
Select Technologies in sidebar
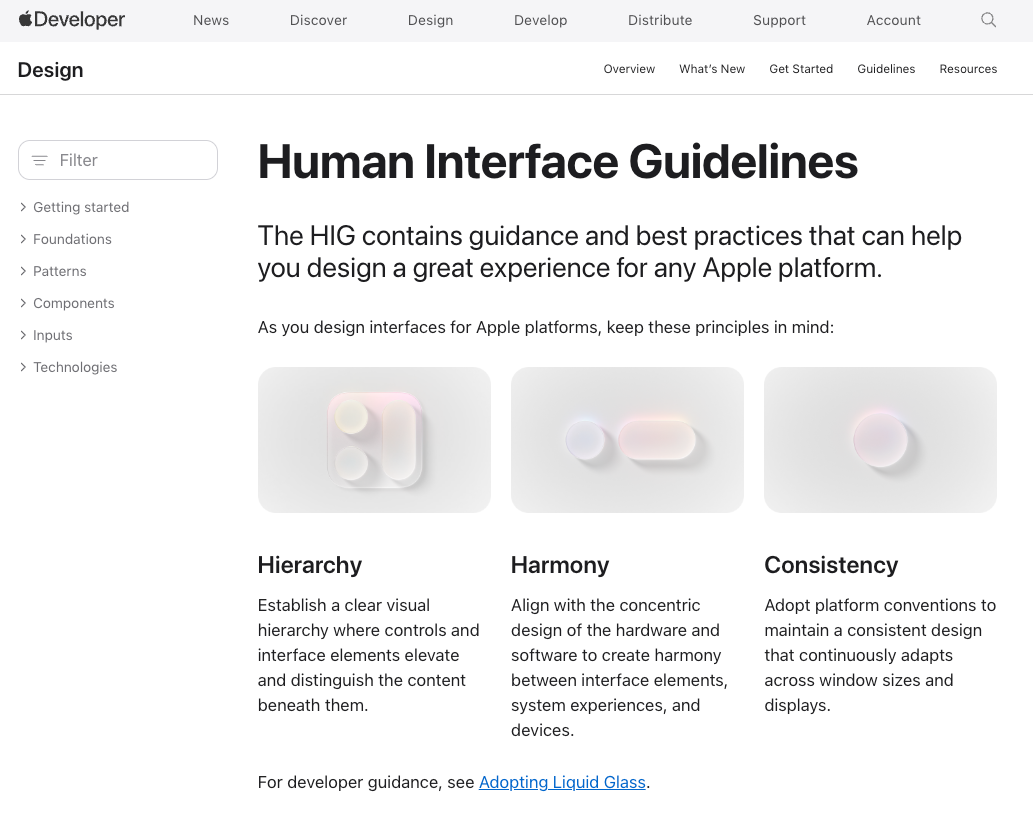click(x=75, y=367)
